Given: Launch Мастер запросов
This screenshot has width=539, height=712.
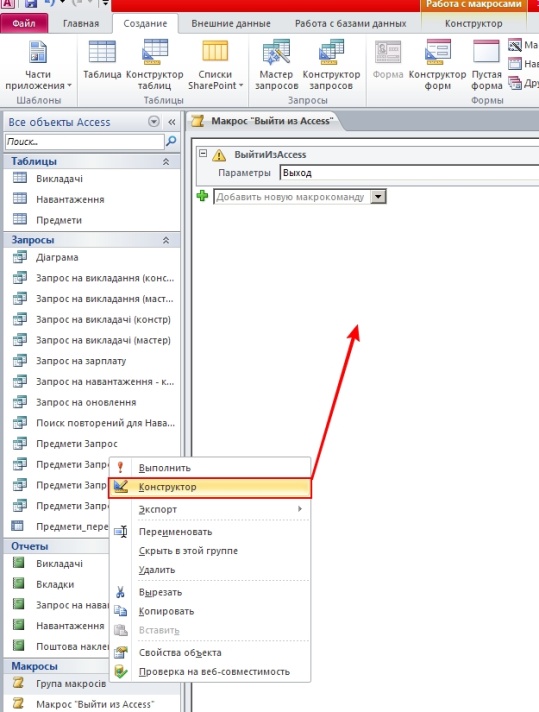Looking at the screenshot, I should point(276,65).
